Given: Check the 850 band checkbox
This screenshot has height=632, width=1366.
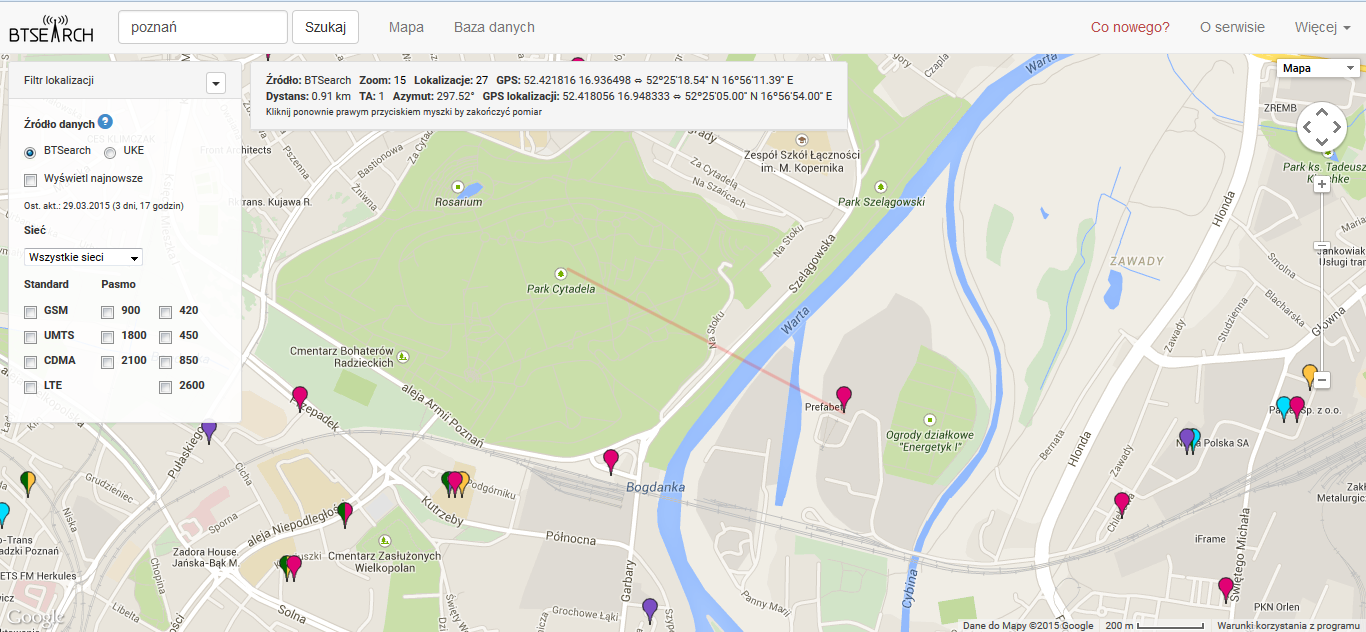Looking at the screenshot, I should tap(165, 362).
